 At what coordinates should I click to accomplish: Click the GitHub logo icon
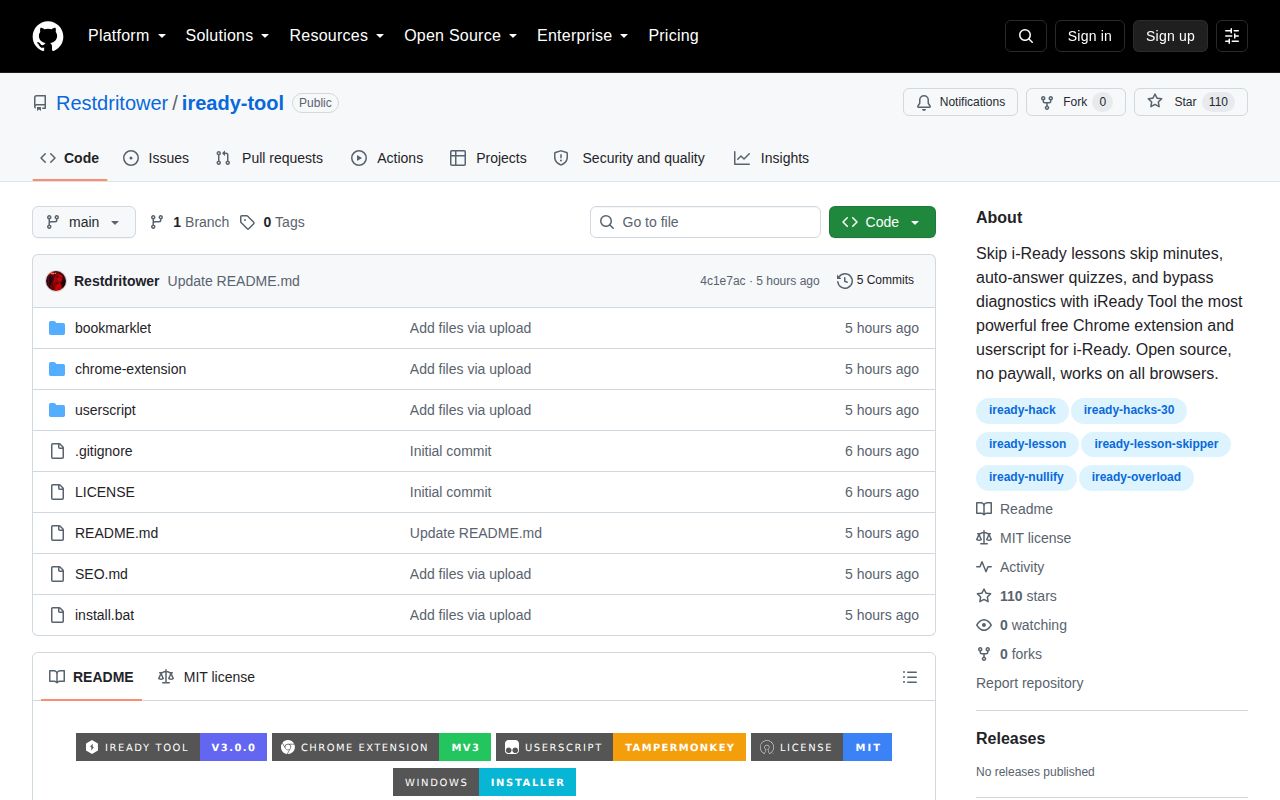[x=48, y=36]
